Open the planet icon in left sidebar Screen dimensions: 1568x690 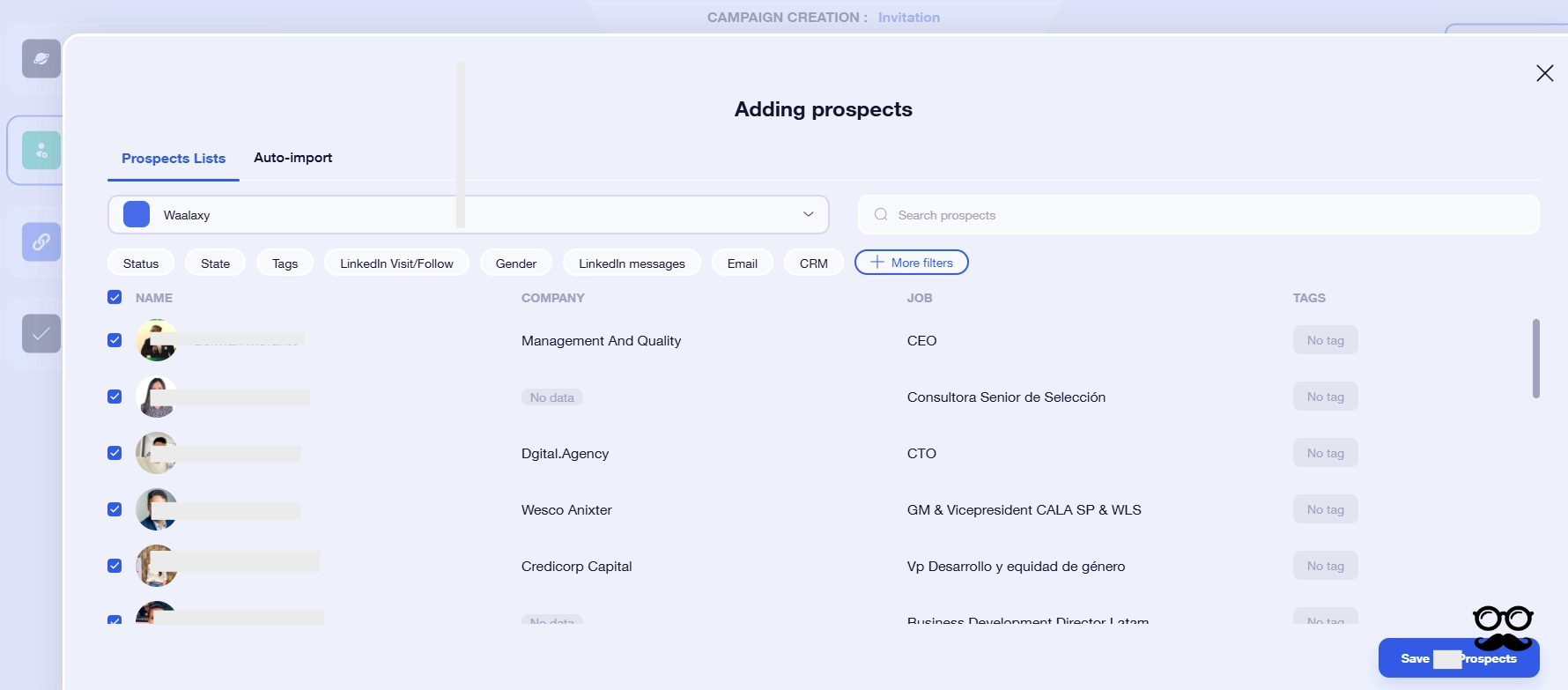point(41,59)
